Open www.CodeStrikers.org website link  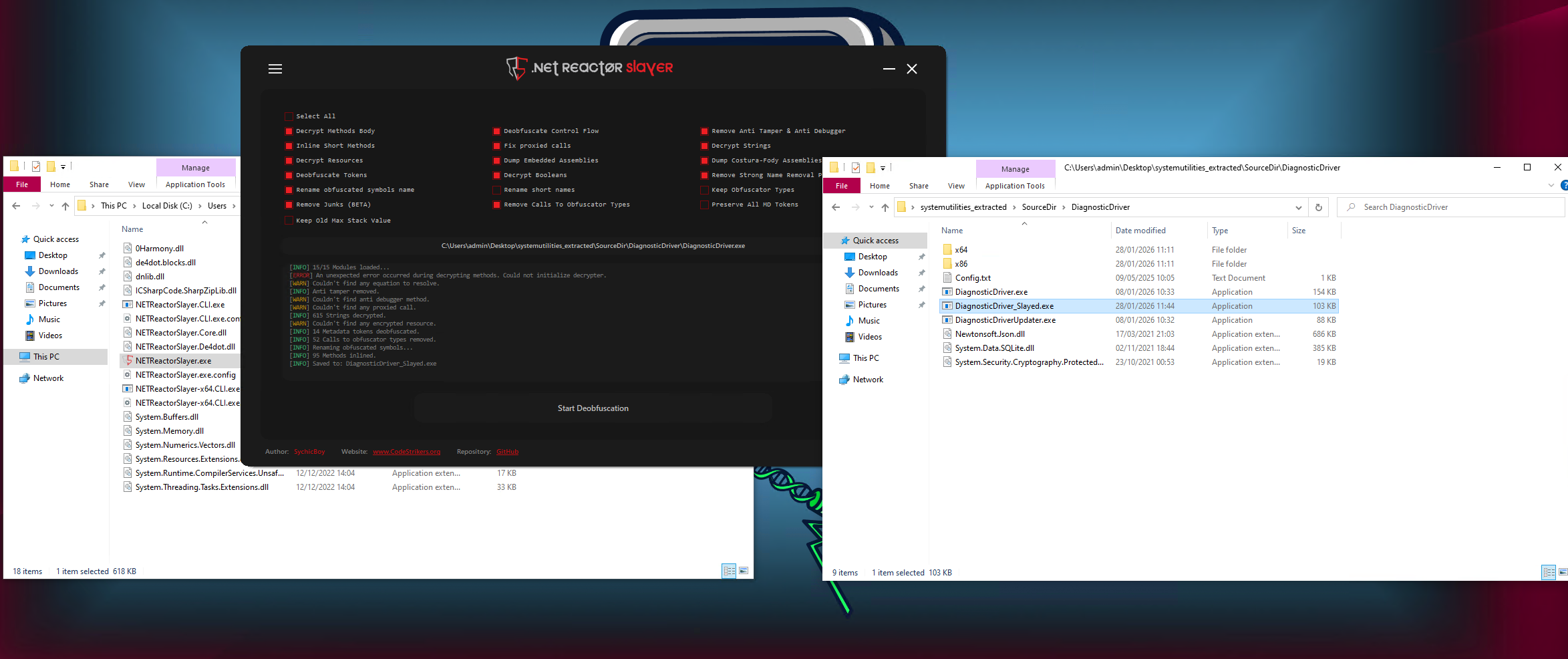pos(406,452)
